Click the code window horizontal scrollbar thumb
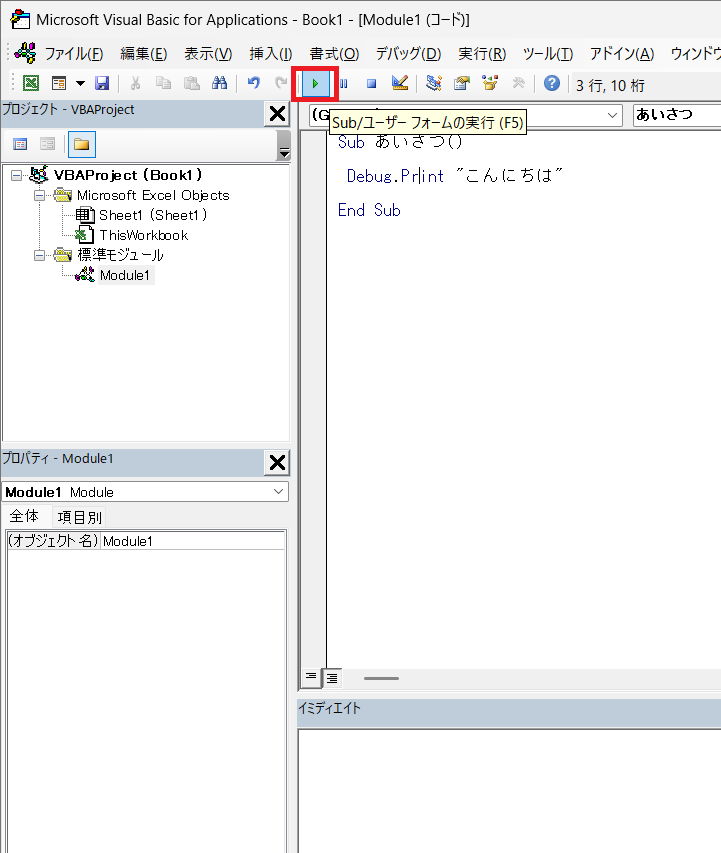Screen dimensions: 721x853 click(381, 678)
